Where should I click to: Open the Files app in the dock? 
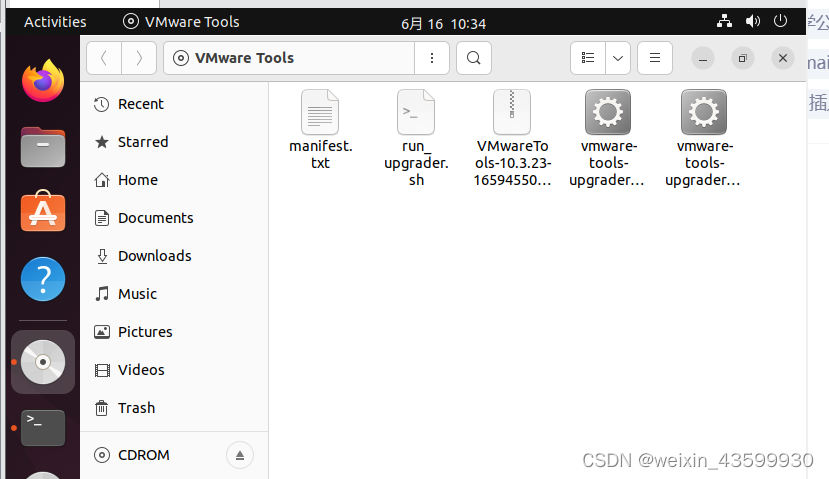pos(43,147)
